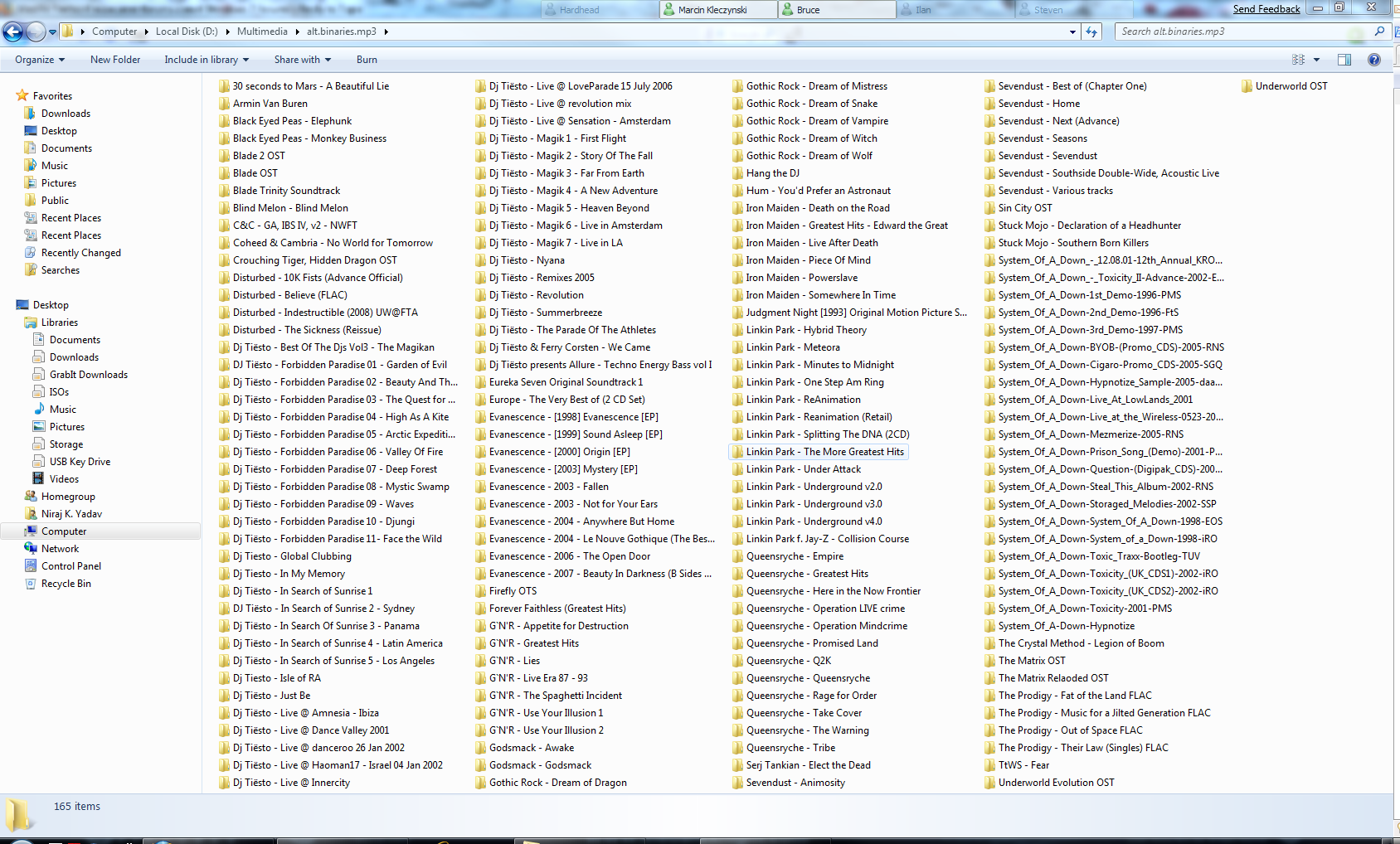This screenshot has height=844, width=1400.
Task: Expand the arrow after Multimedia breadcrumb
Action: 298,32
